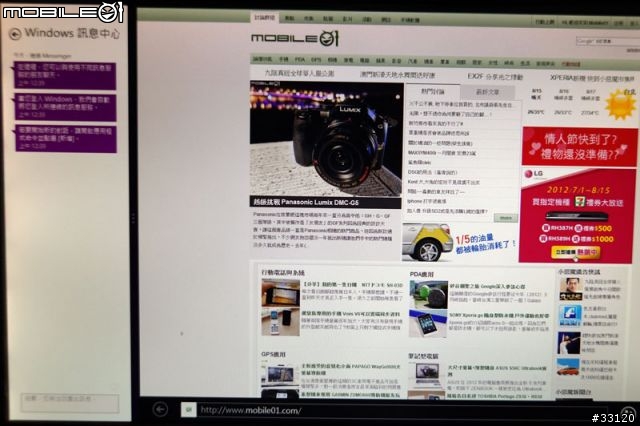The image size is (640, 426).
Task: Click the yellow button on the LG ad
Action: (576, 253)
